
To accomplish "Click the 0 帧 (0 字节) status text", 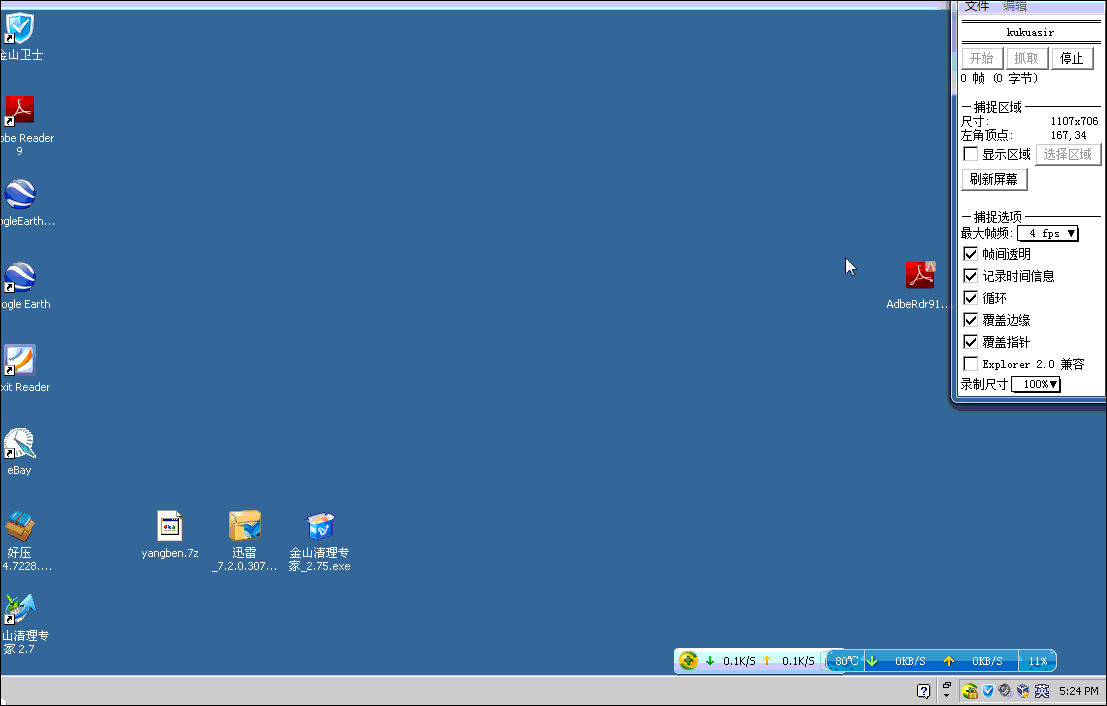I will (999, 78).
